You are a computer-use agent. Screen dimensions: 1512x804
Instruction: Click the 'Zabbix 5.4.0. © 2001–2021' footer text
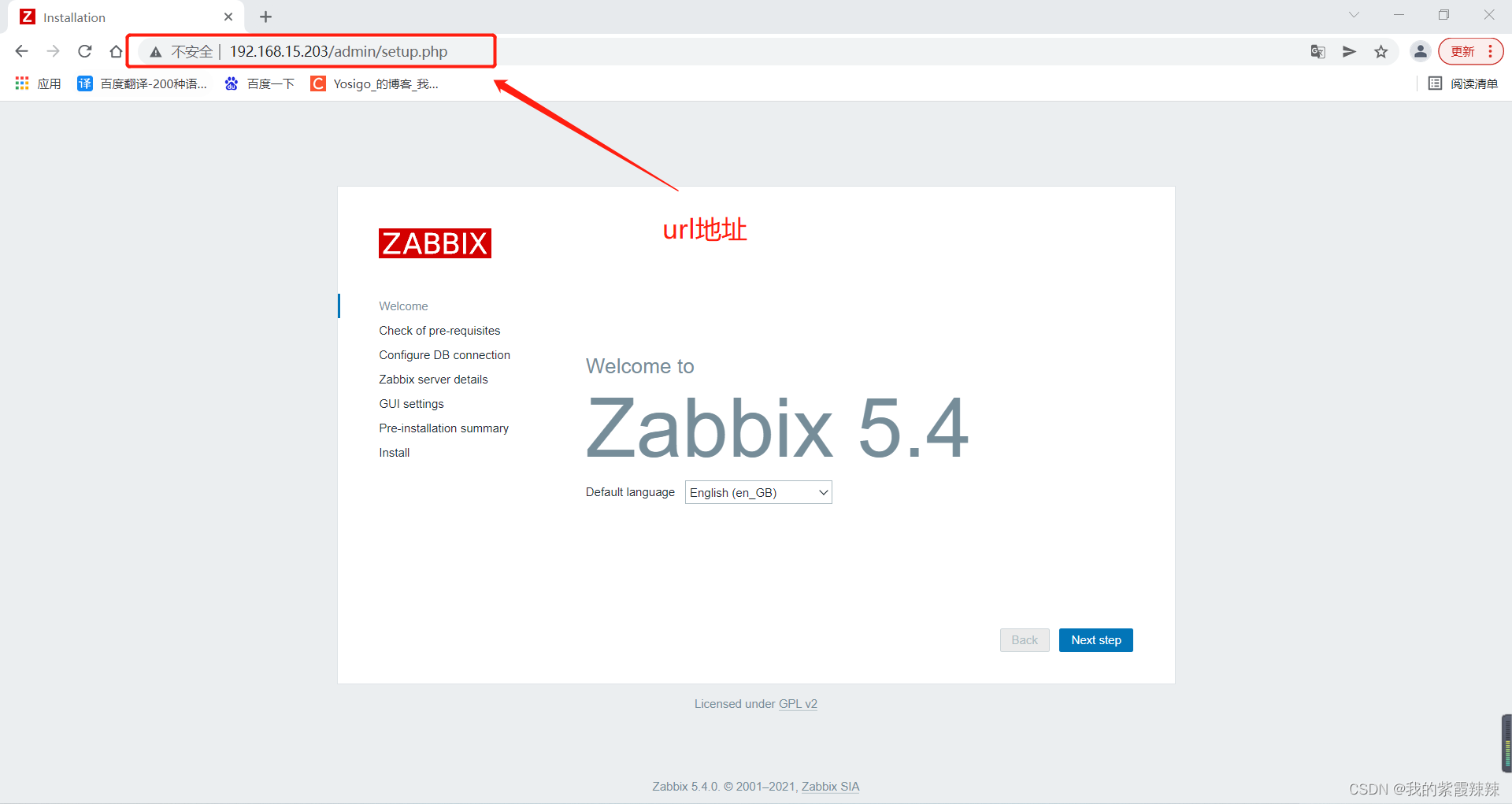(725, 787)
